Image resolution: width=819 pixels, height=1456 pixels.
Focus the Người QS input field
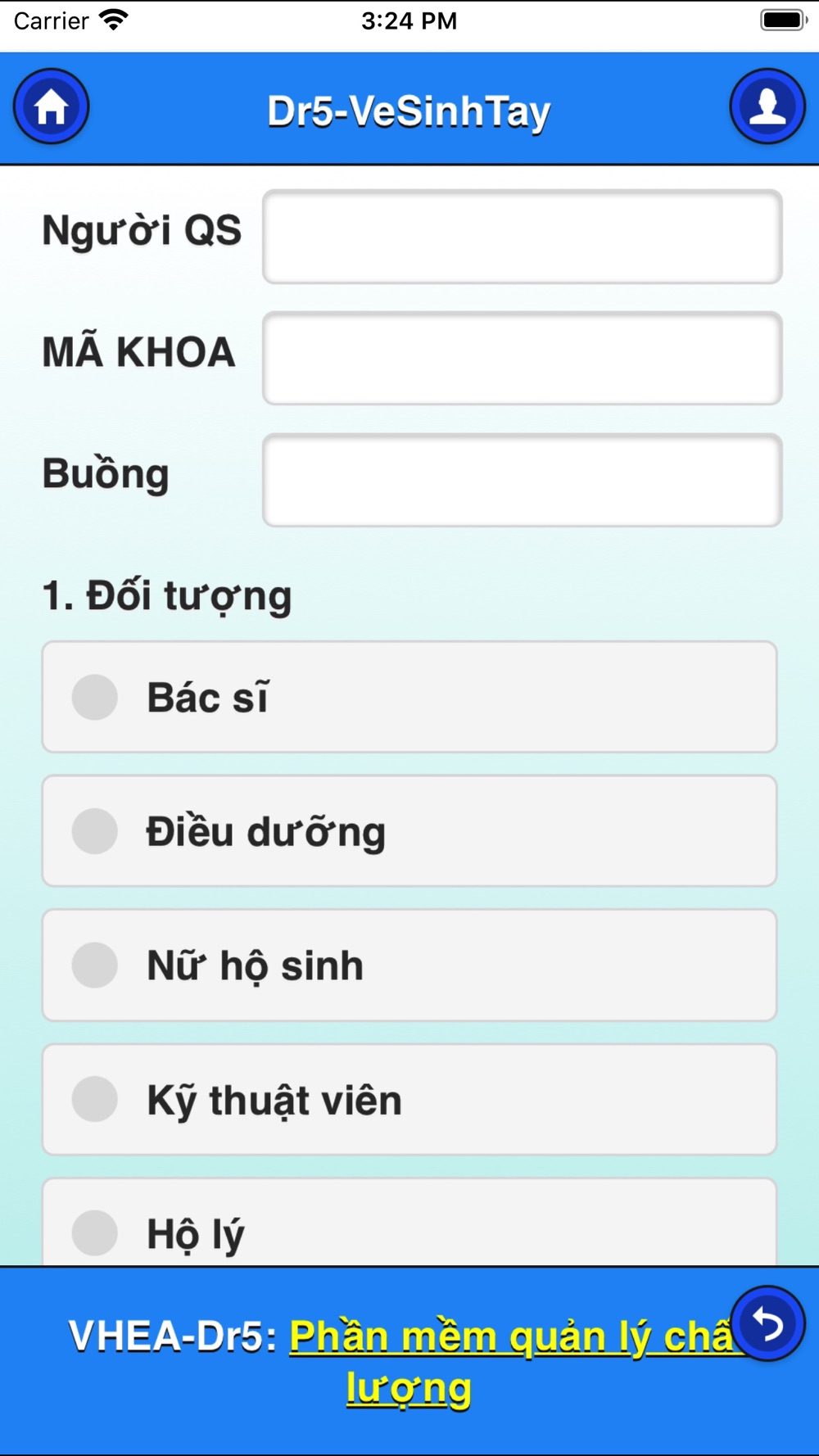523,237
